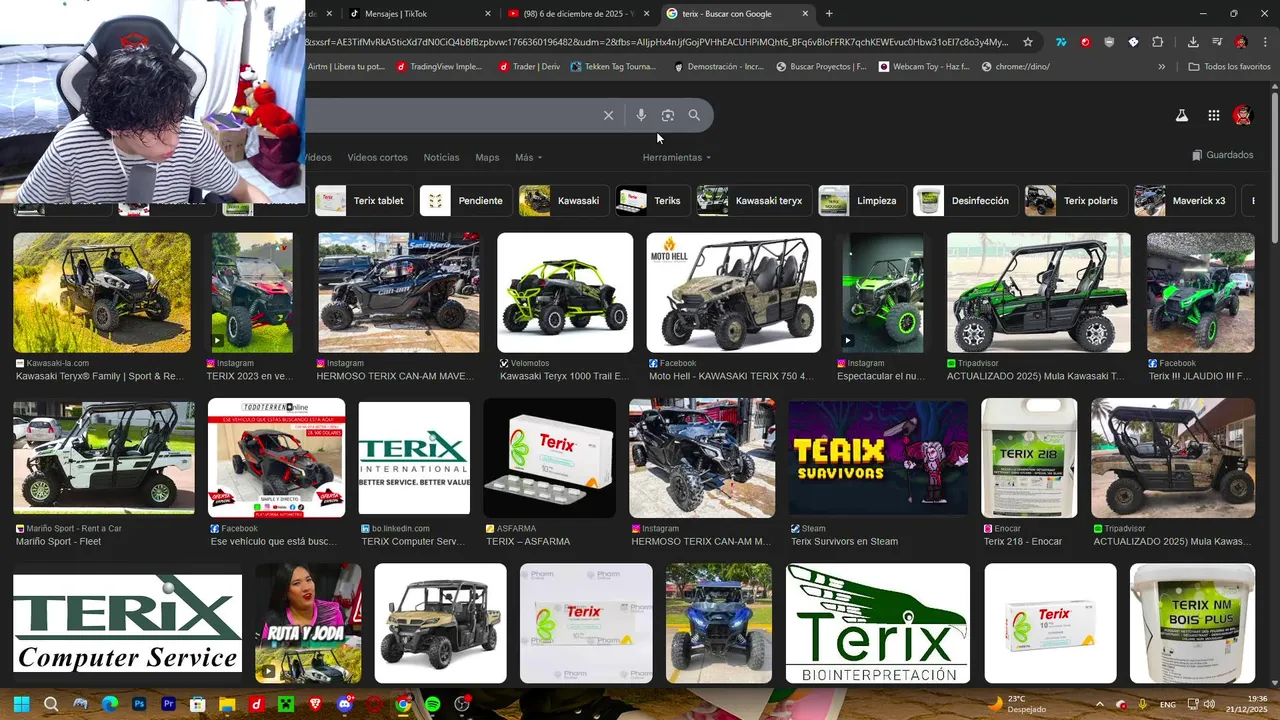Open Guardados saved items
Viewport: 1280px width, 720px height.
pos(1222,155)
